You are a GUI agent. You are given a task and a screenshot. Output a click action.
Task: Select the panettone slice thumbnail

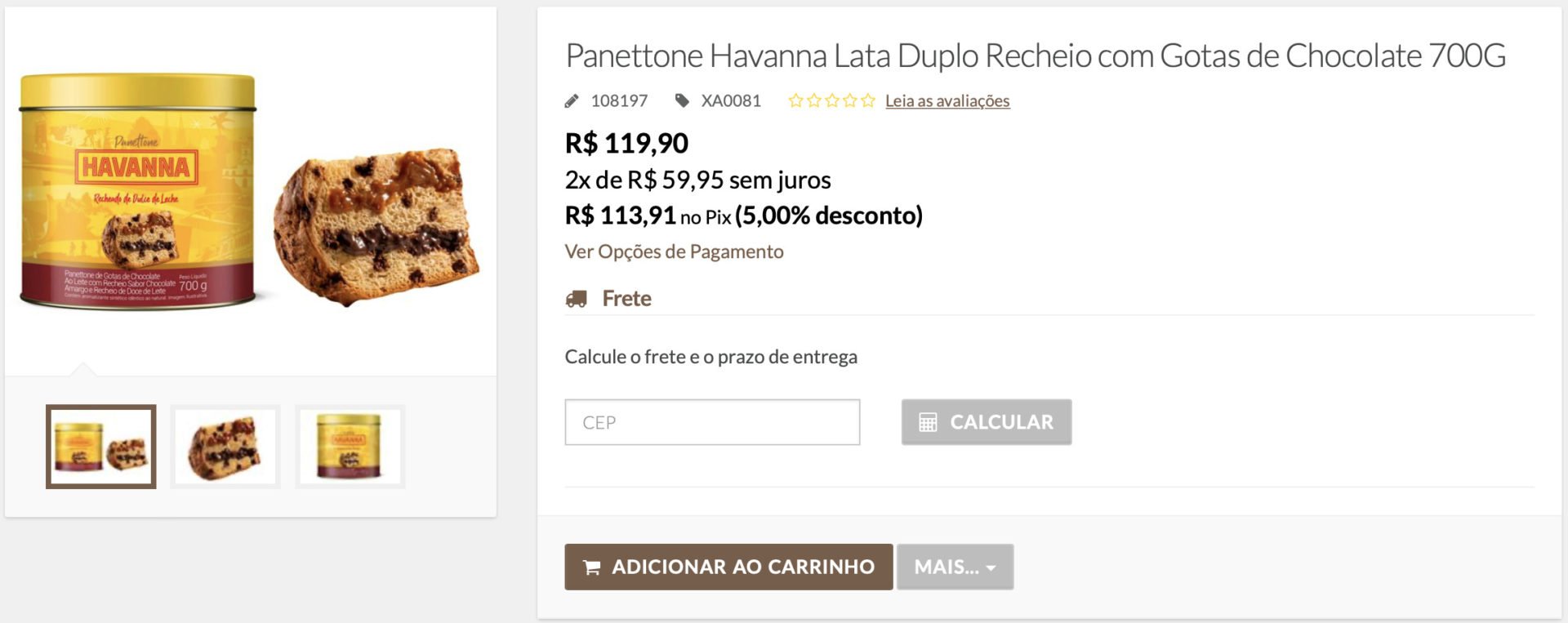[225, 447]
